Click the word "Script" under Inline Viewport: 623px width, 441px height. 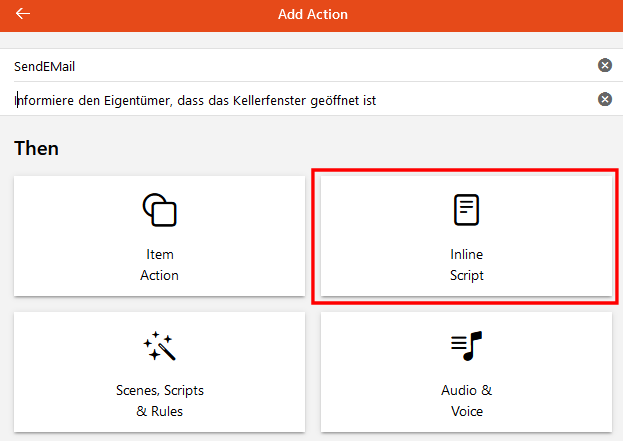point(466,276)
